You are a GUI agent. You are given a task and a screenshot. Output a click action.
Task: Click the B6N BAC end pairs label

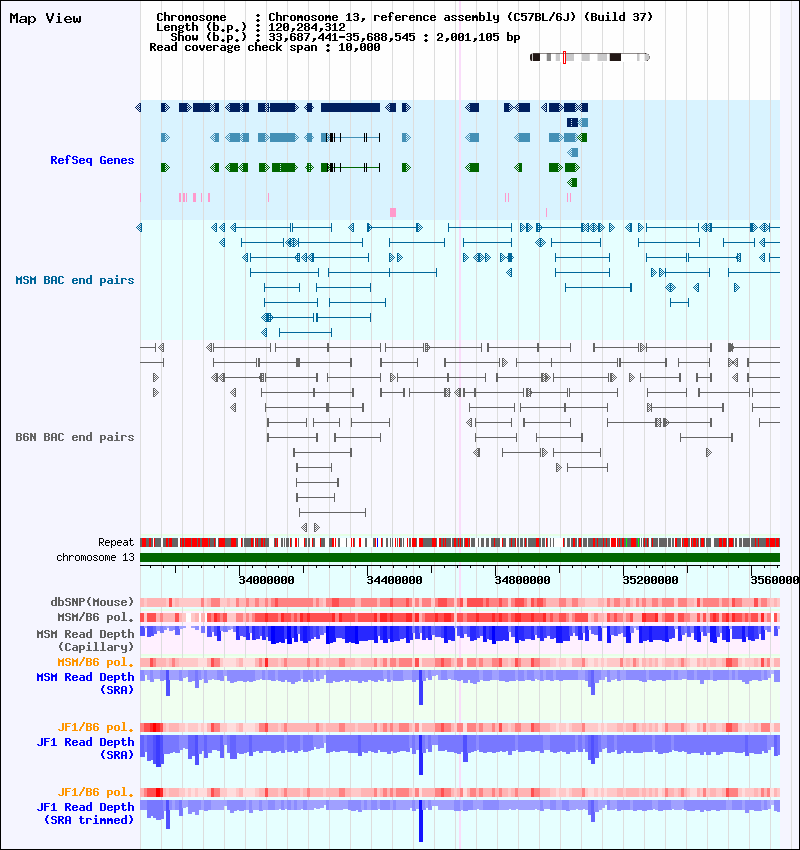point(75,437)
